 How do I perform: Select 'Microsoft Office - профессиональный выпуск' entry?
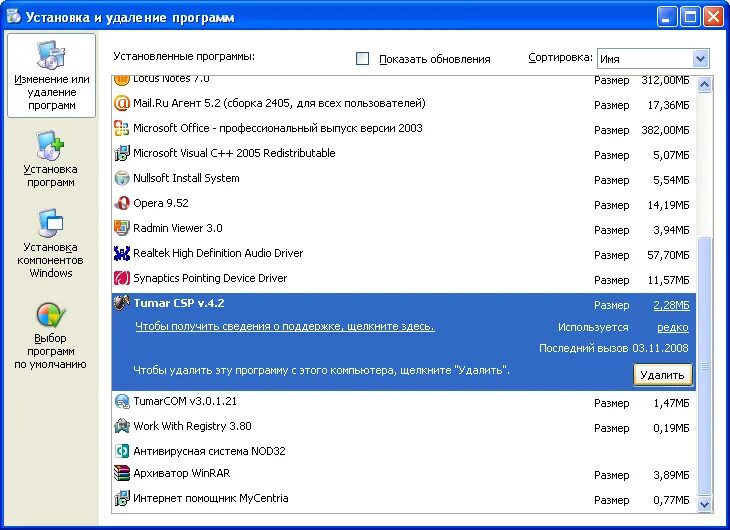(404, 129)
